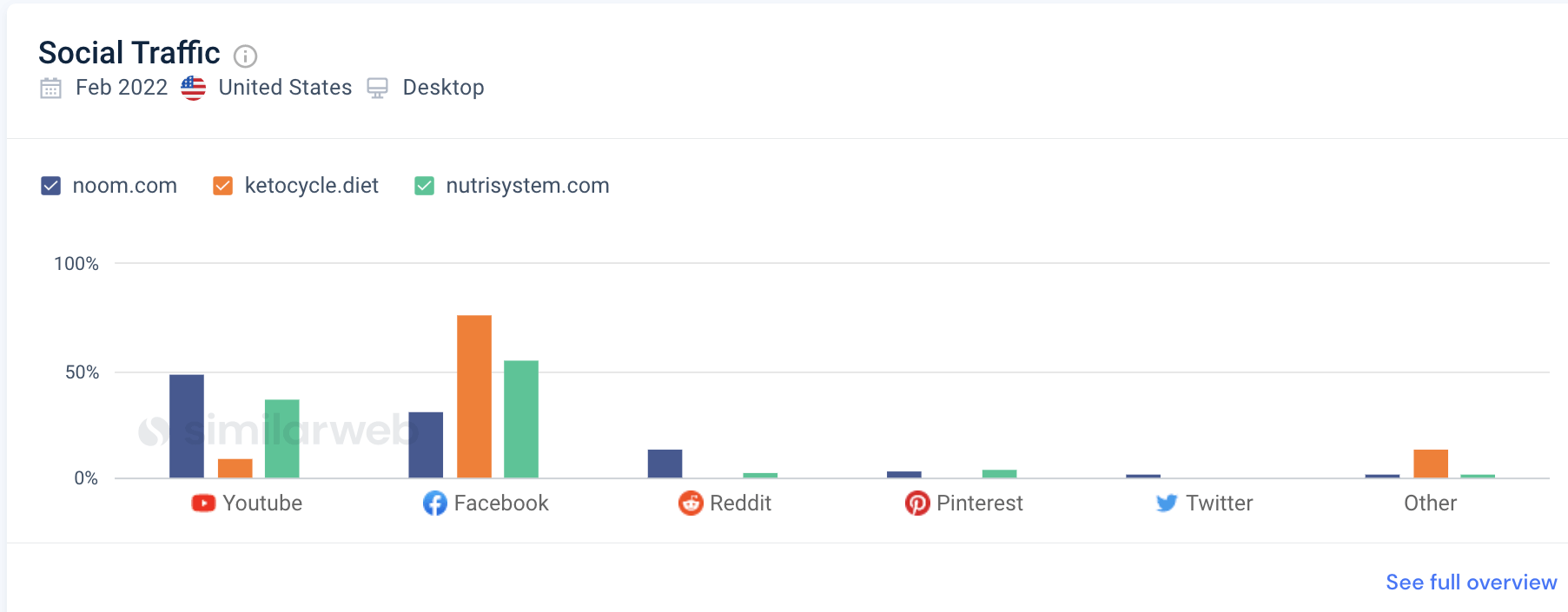Click the Social Traffic heading
The height and width of the screenshot is (612, 1568).
(x=128, y=52)
